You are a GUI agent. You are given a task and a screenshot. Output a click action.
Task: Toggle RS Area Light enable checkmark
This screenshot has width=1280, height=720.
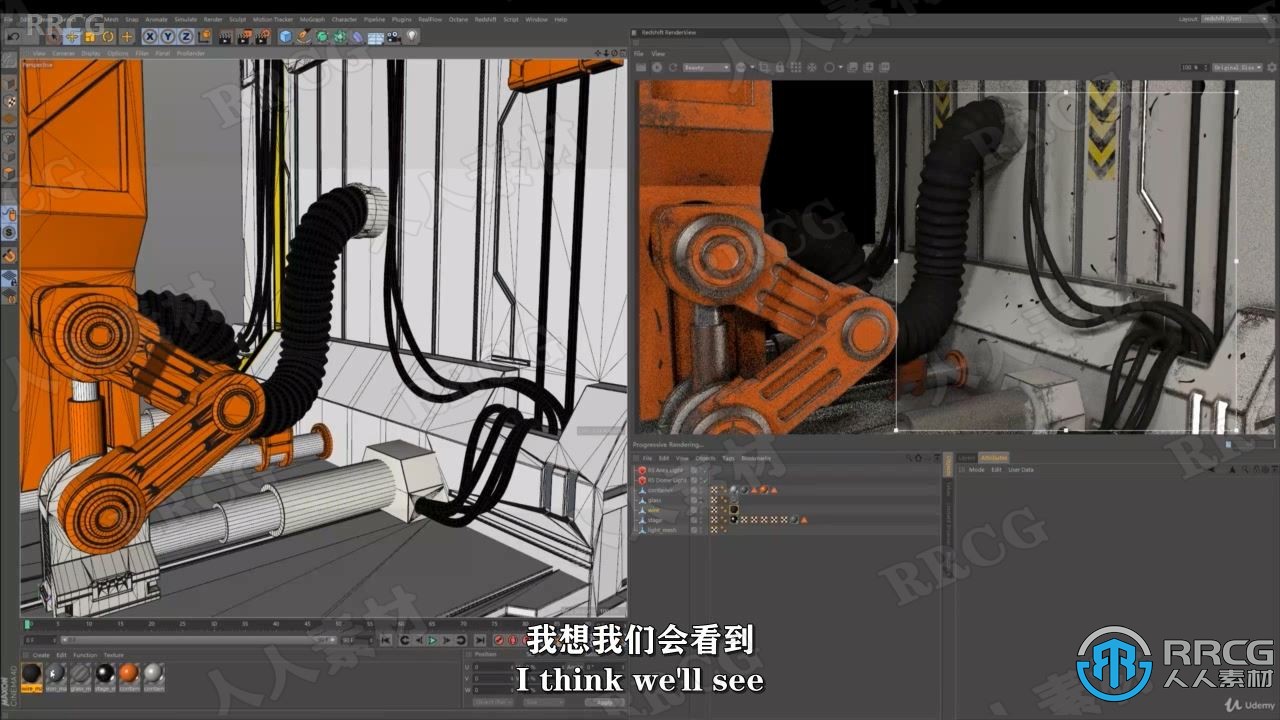pyautogui.click(x=703, y=470)
